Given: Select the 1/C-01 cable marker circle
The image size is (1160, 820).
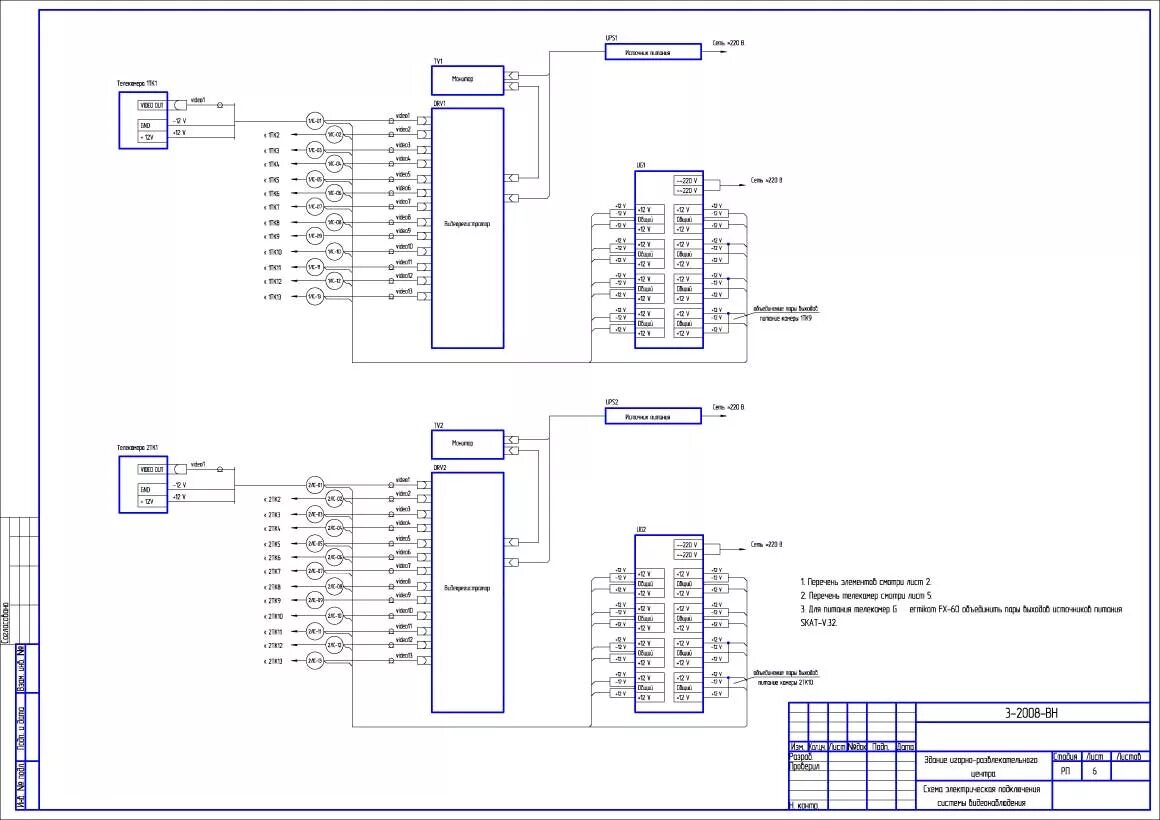Looking at the screenshot, I should point(315,121).
